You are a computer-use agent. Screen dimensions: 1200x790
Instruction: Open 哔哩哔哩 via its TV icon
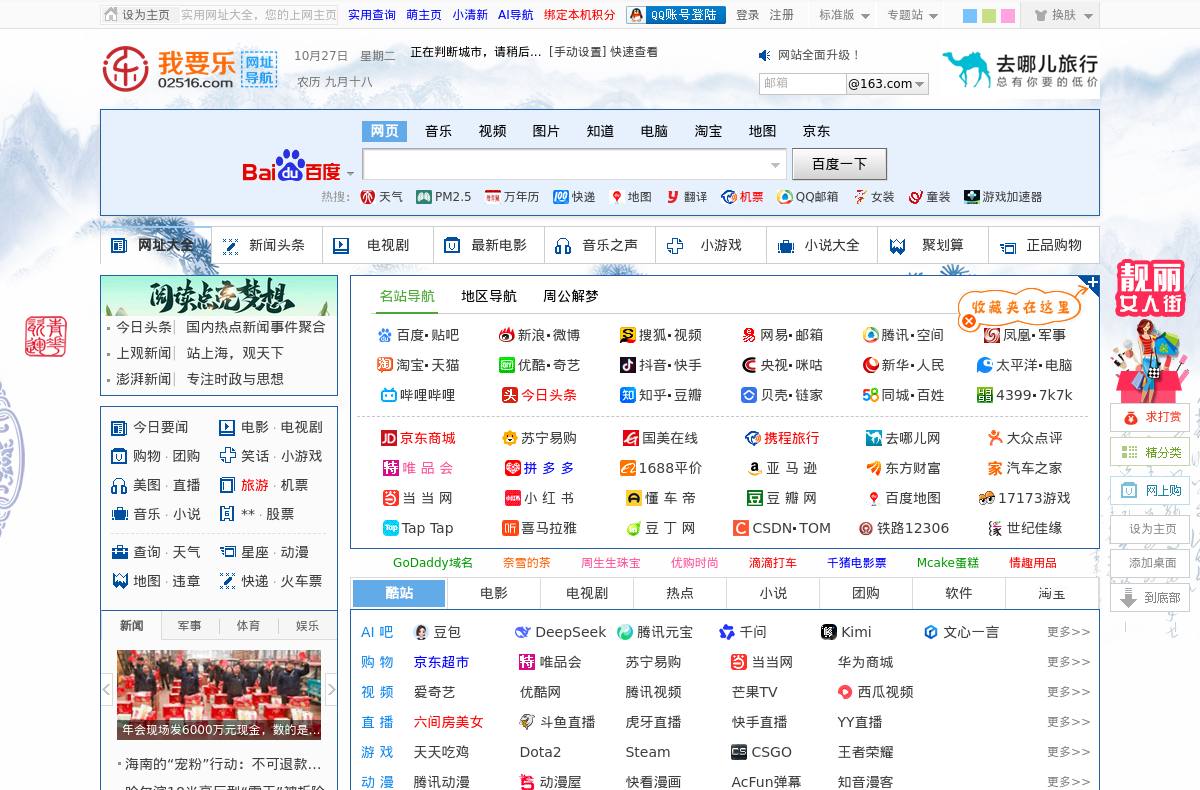coord(389,395)
